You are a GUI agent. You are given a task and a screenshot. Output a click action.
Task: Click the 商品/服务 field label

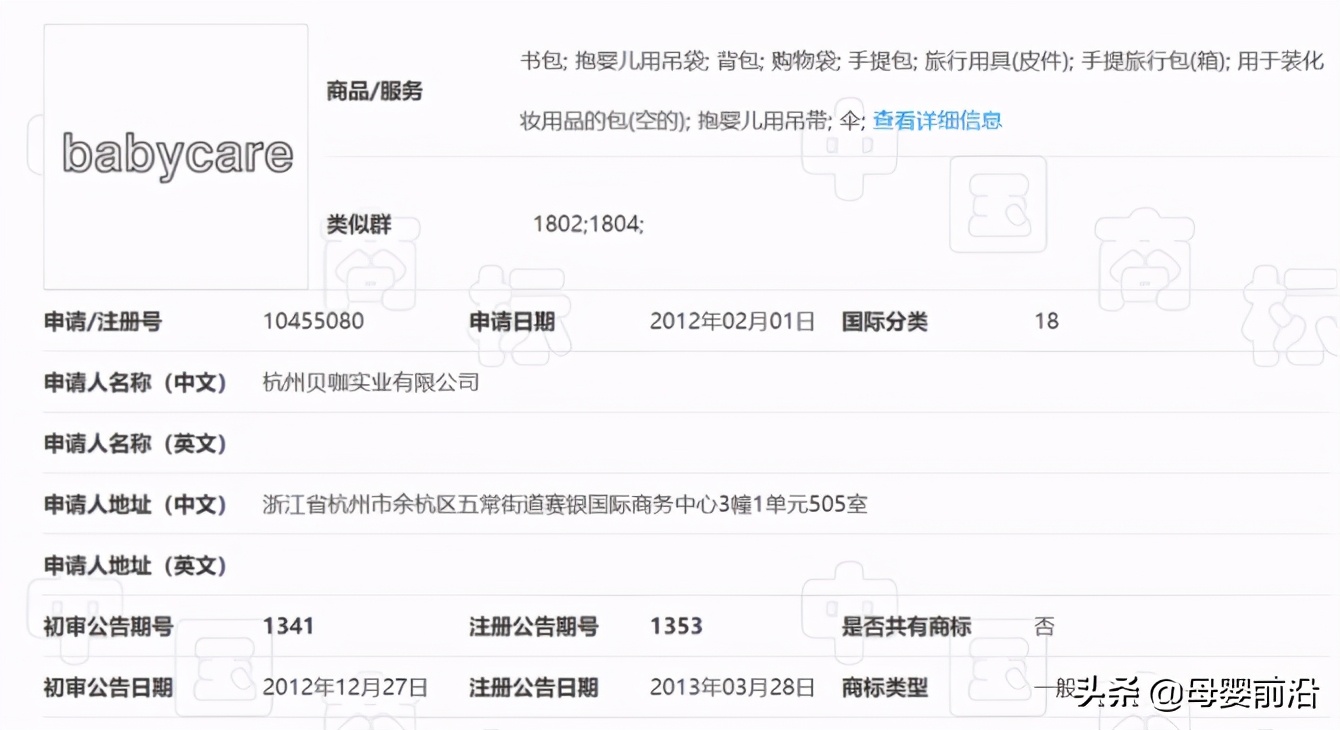pos(375,91)
